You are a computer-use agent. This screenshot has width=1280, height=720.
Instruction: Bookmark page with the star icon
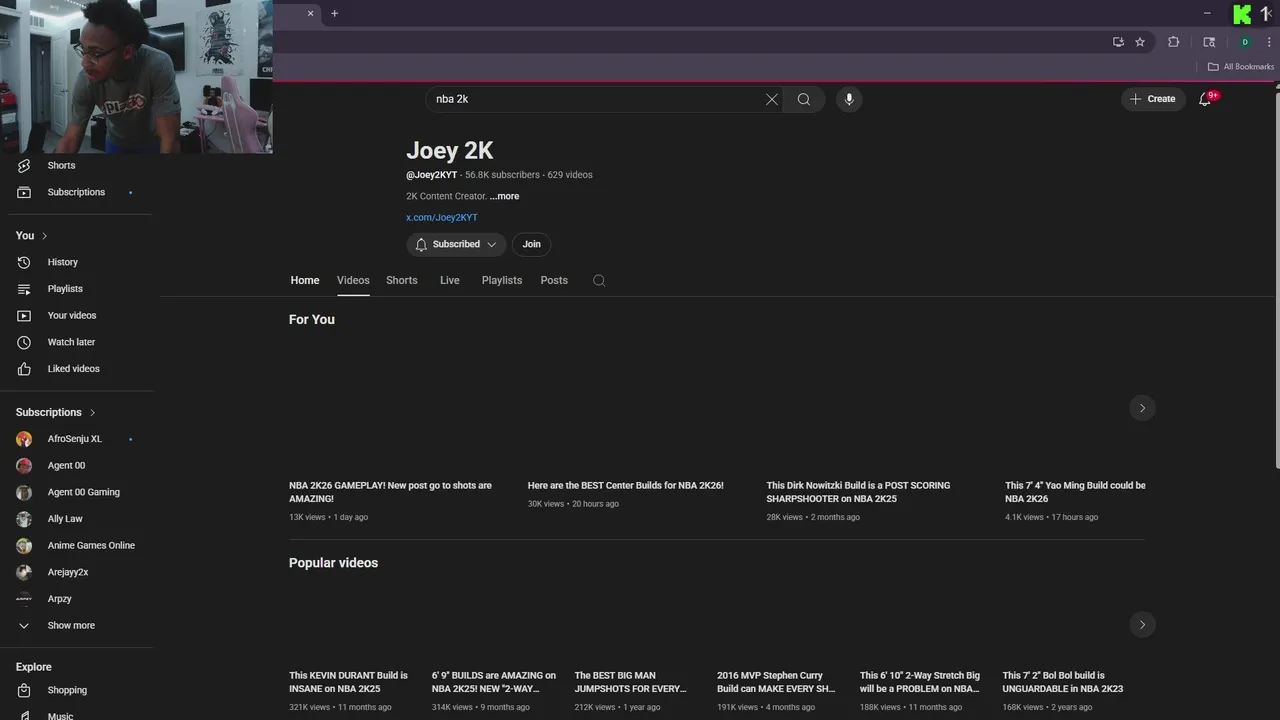[1140, 42]
